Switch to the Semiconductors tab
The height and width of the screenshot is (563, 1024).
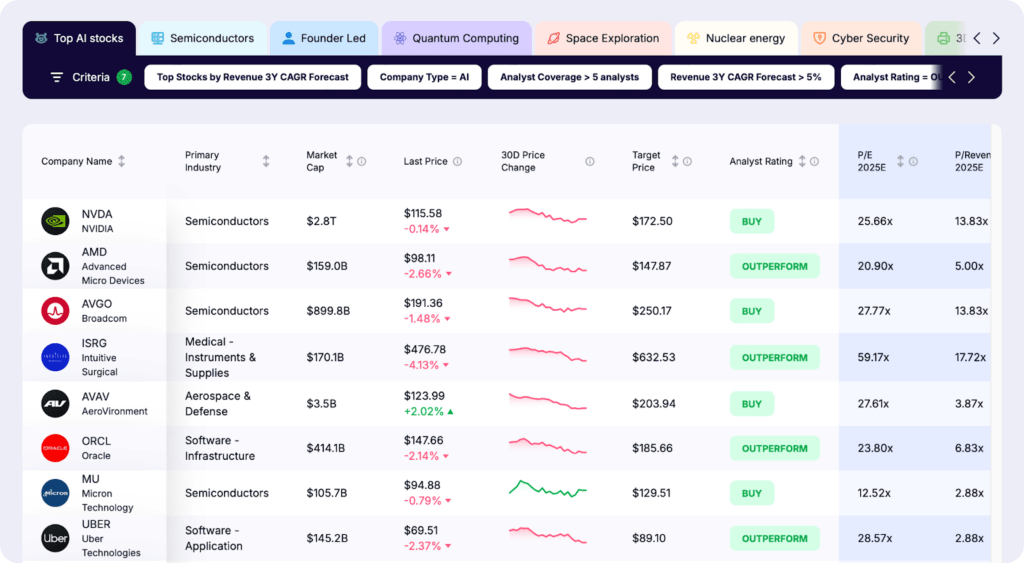coord(202,38)
